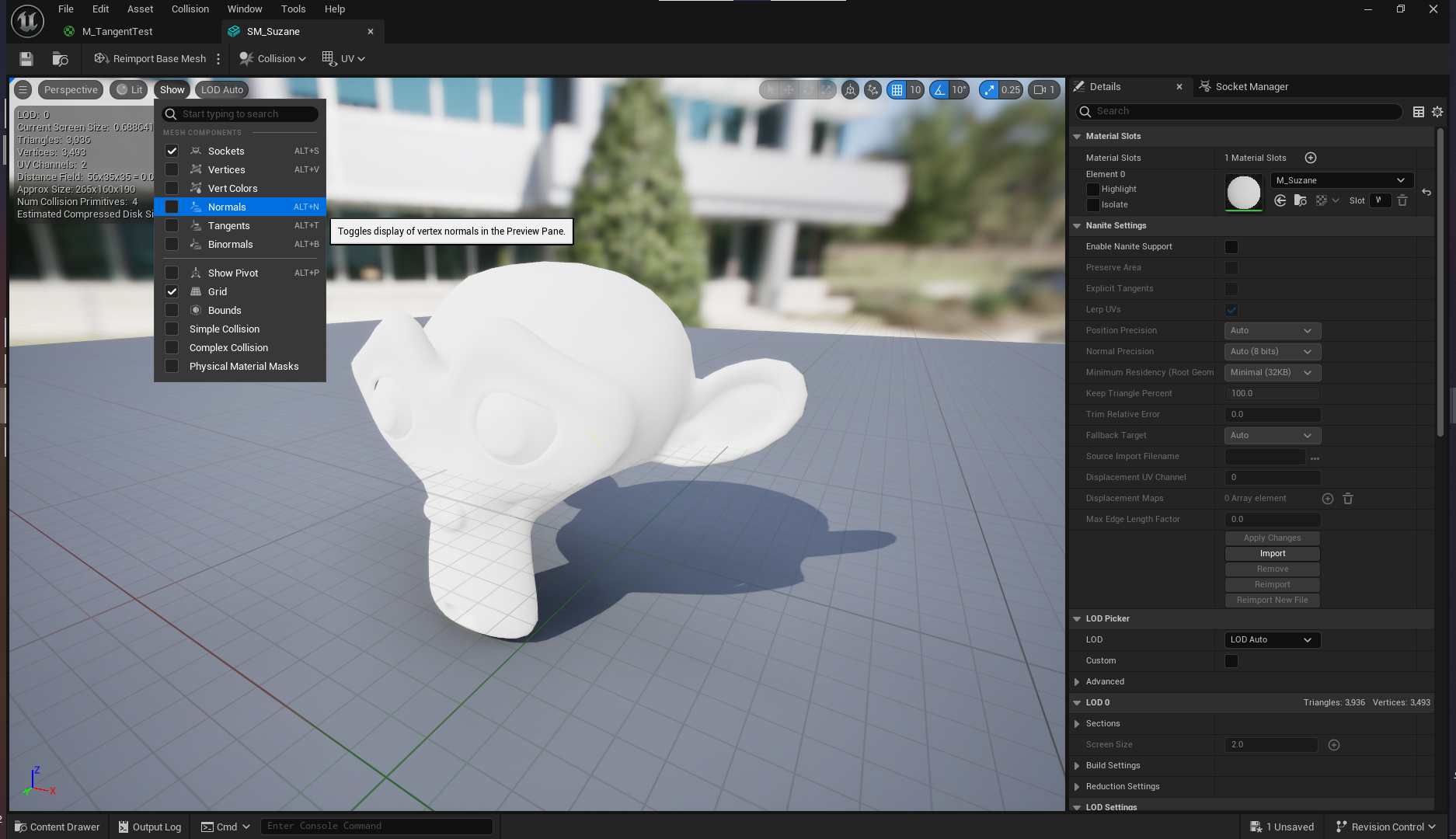Click the Perspective viewport mode button
Viewport: 1456px width, 839px height.
pyautogui.click(x=71, y=90)
